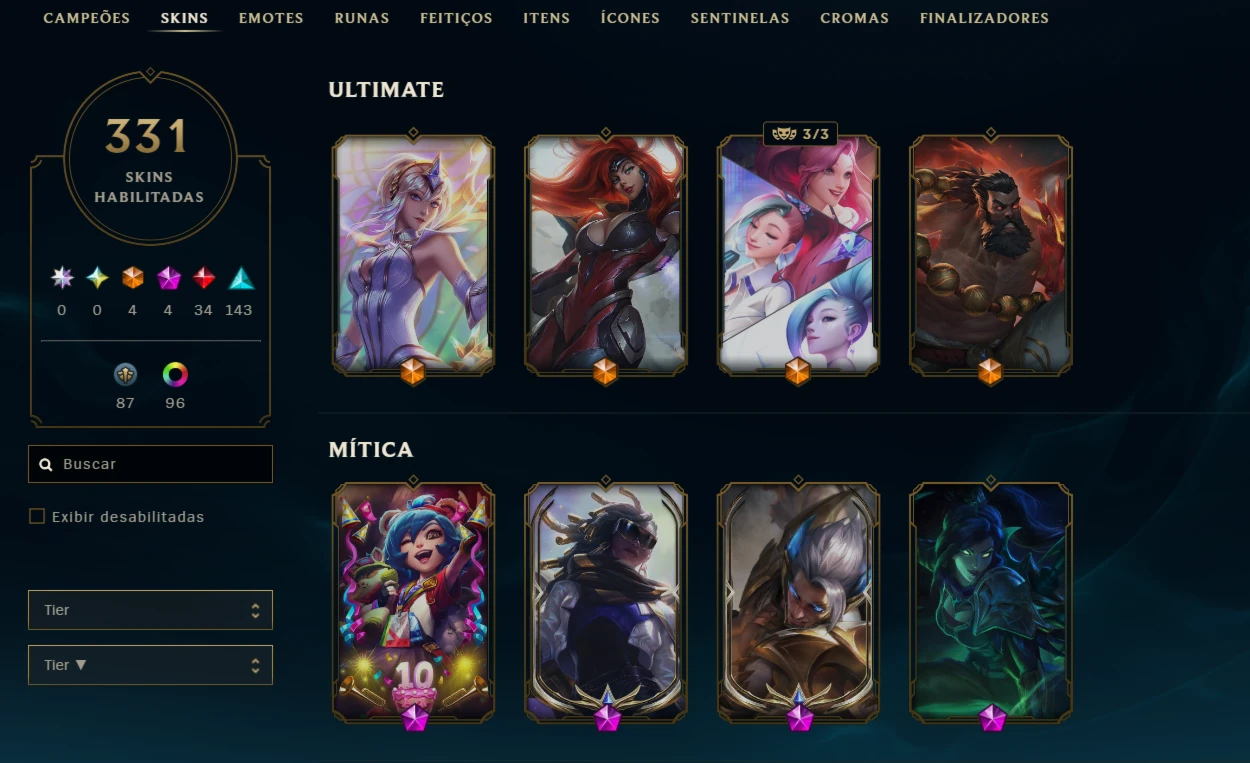Select the 3/3 Seraphine ultimate skin card
The height and width of the screenshot is (763, 1250).
[798, 255]
